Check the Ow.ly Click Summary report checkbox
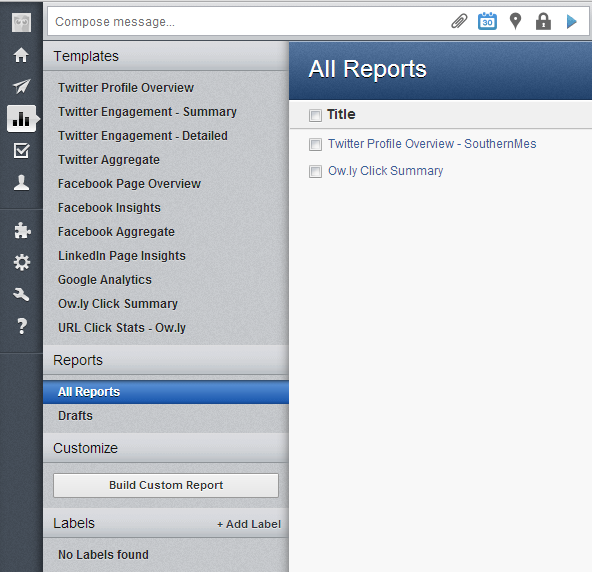The height and width of the screenshot is (572, 592). 315,171
